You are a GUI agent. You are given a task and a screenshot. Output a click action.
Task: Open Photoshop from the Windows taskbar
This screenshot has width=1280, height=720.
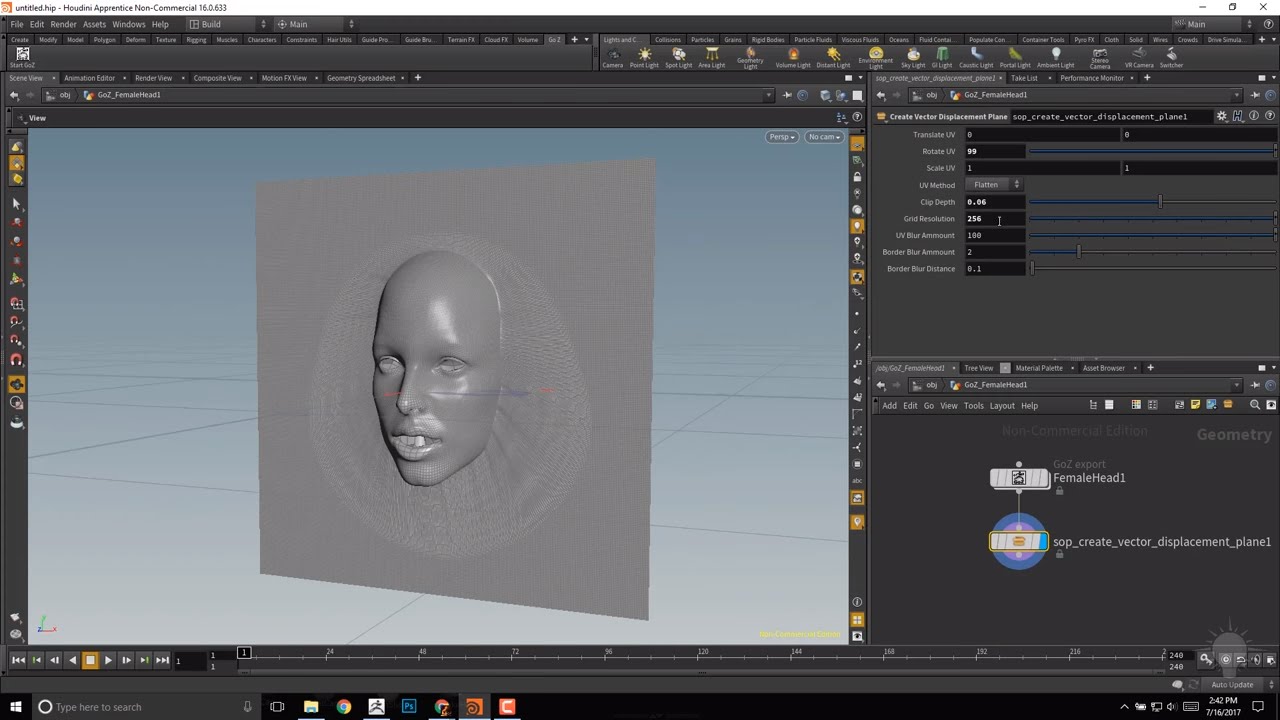(409, 707)
